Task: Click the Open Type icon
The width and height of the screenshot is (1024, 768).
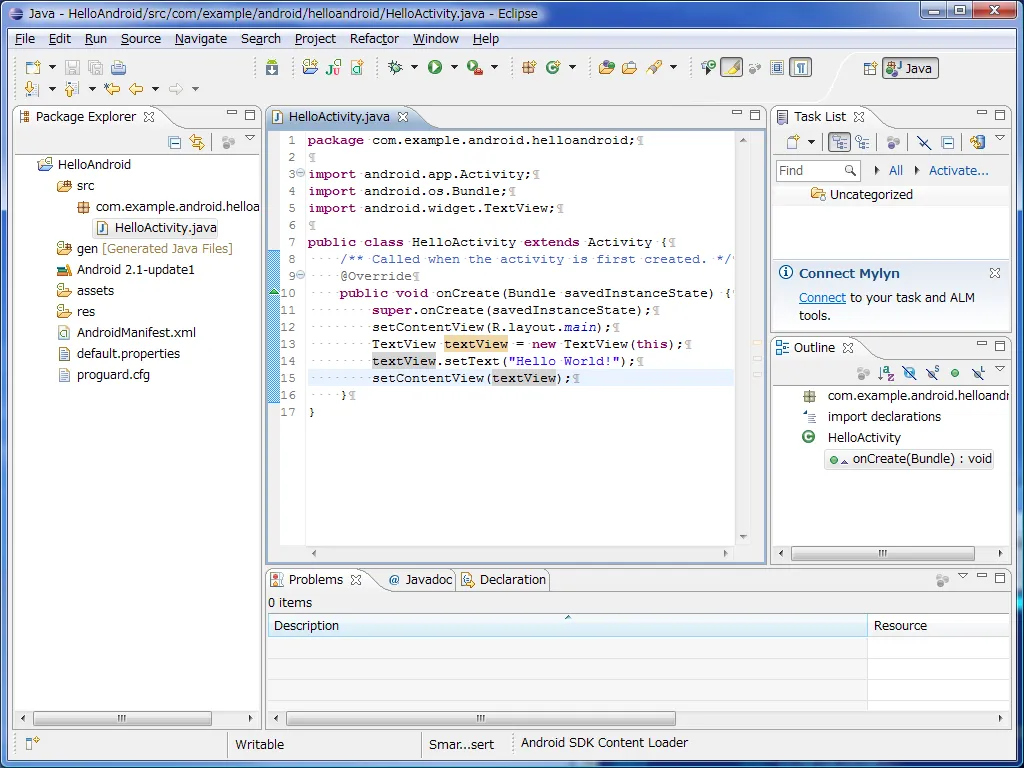Action: [x=607, y=67]
